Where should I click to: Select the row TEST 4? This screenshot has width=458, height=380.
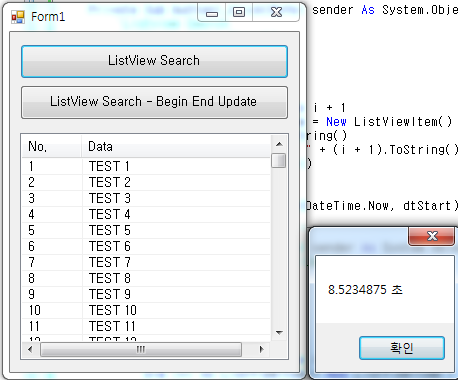pyautogui.click(x=146, y=214)
